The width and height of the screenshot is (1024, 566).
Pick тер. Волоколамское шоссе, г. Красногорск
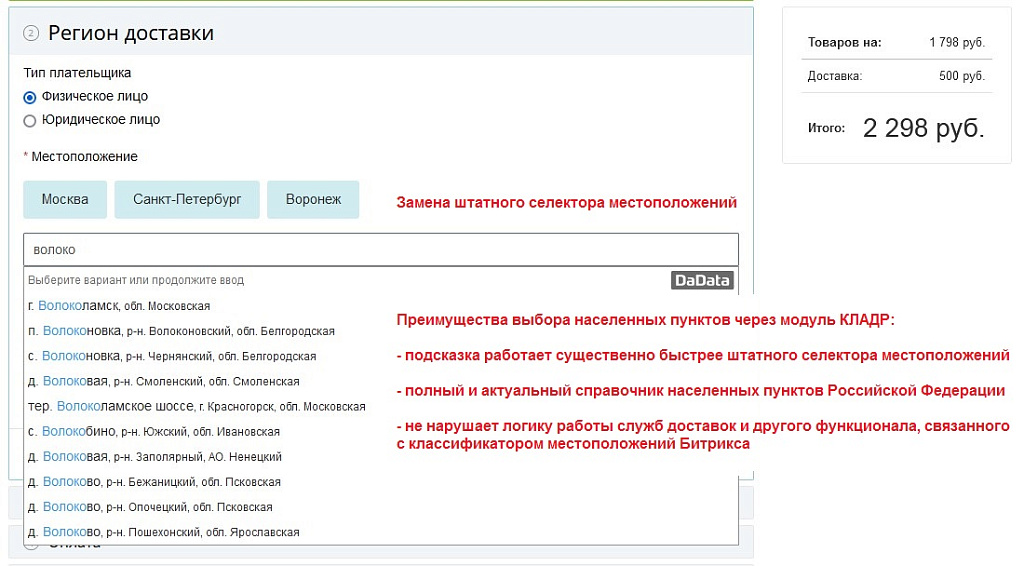(x=196, y=406)
